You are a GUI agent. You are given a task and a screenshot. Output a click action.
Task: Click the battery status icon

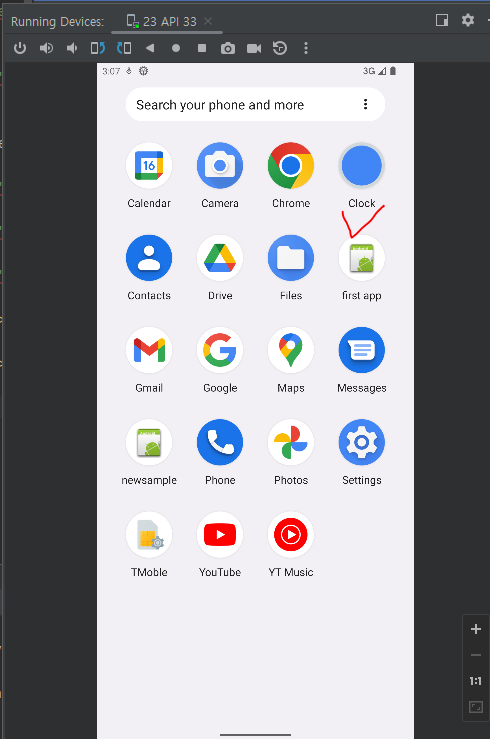pos(393,71)
